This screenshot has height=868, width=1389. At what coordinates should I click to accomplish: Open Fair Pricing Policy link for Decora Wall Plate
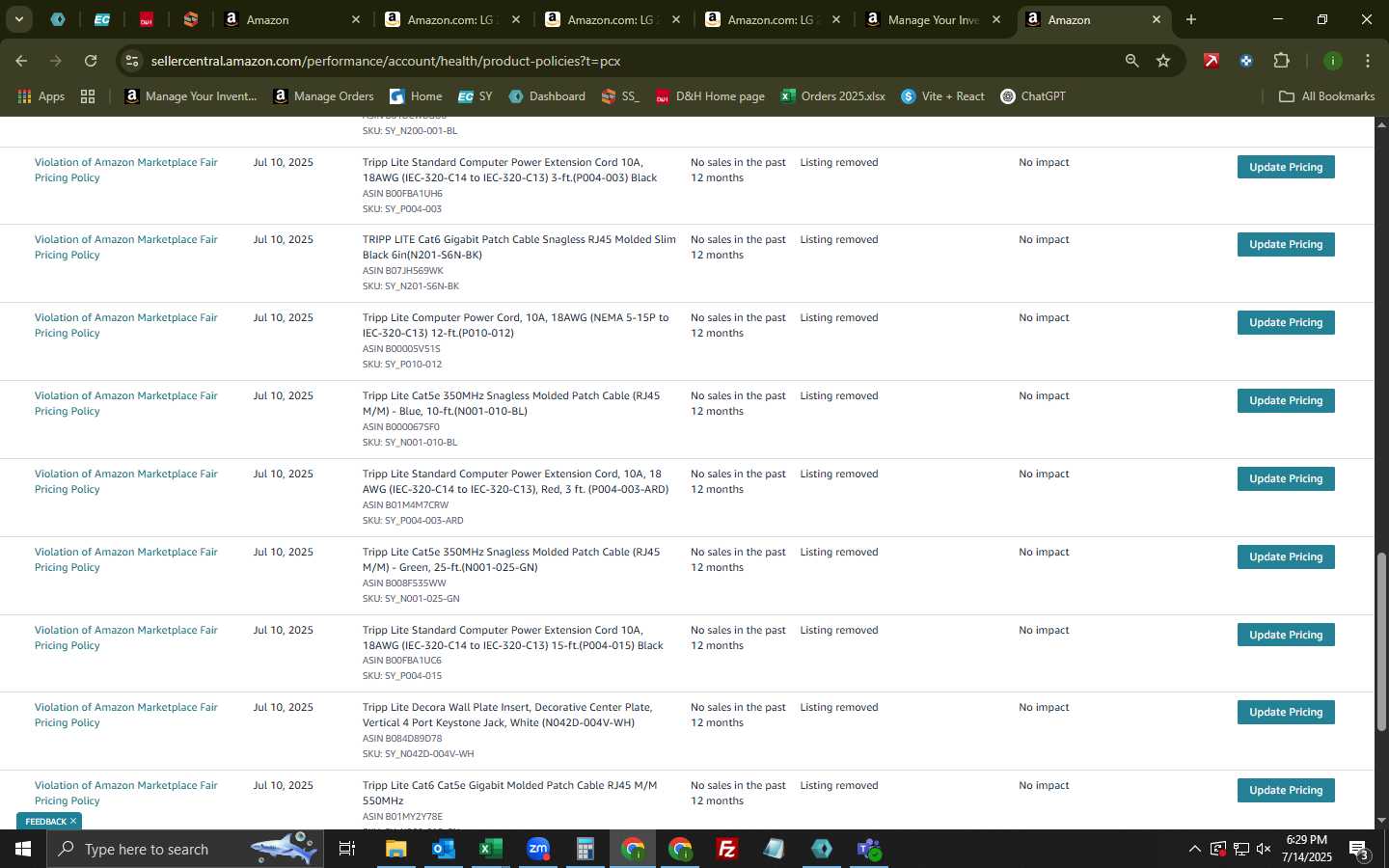click(x=126, y=715)
